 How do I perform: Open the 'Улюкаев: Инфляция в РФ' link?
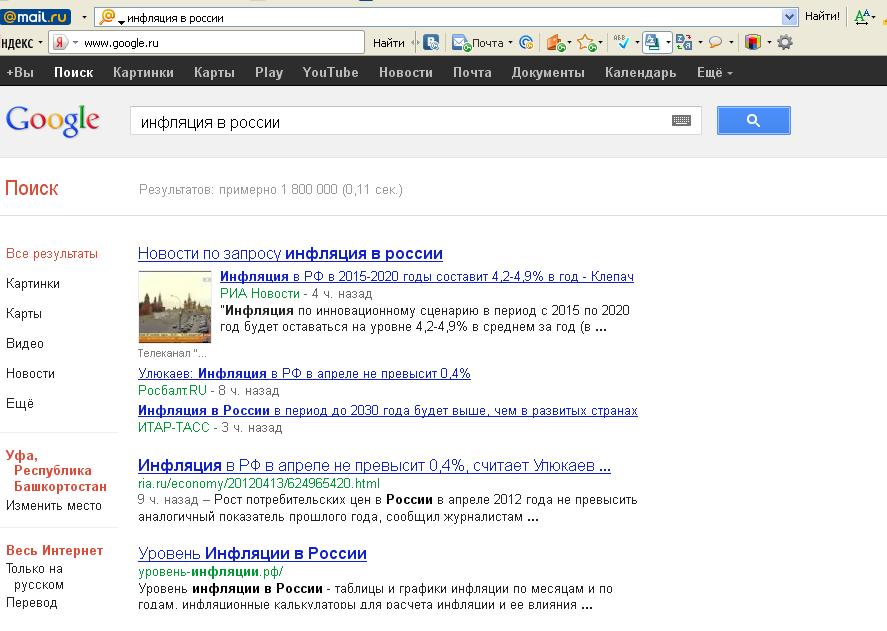click(x=304, y=374)
